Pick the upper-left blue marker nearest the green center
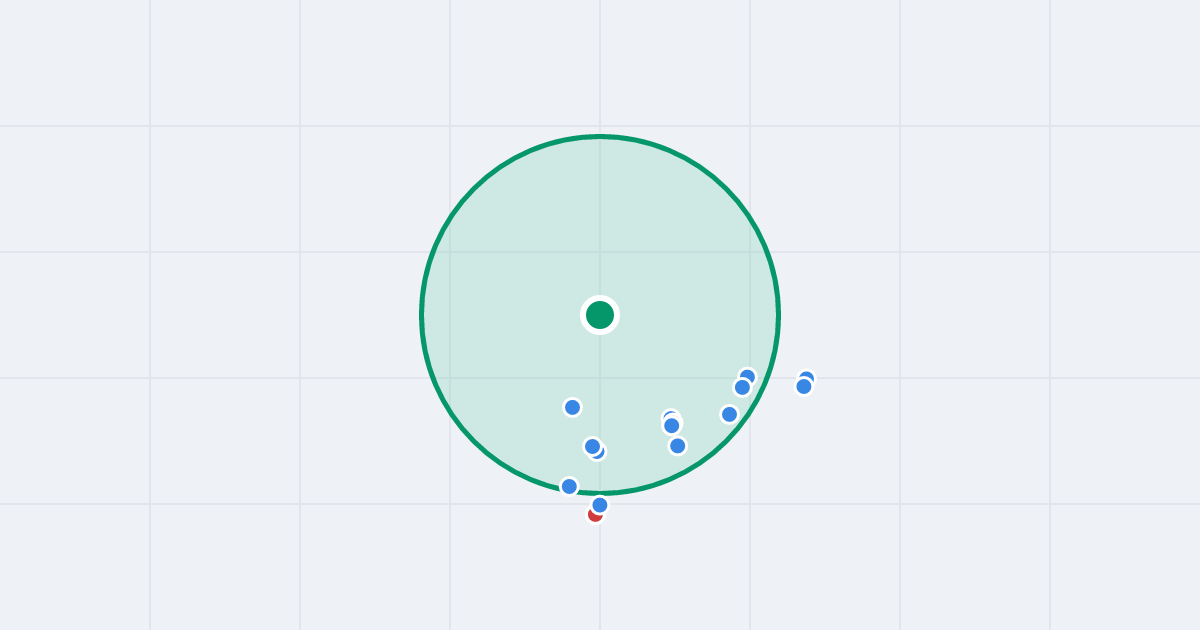Screen dimensions: 1200x630 click(x=572, y=407)
